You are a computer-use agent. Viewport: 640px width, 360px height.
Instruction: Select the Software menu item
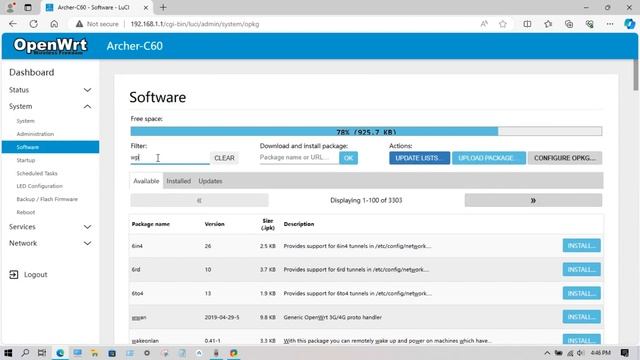coord(50,147)
